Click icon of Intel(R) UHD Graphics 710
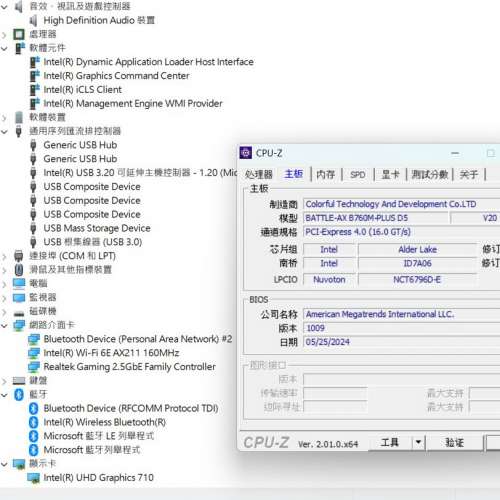This screenshot has height=500, width=500. 34,478
